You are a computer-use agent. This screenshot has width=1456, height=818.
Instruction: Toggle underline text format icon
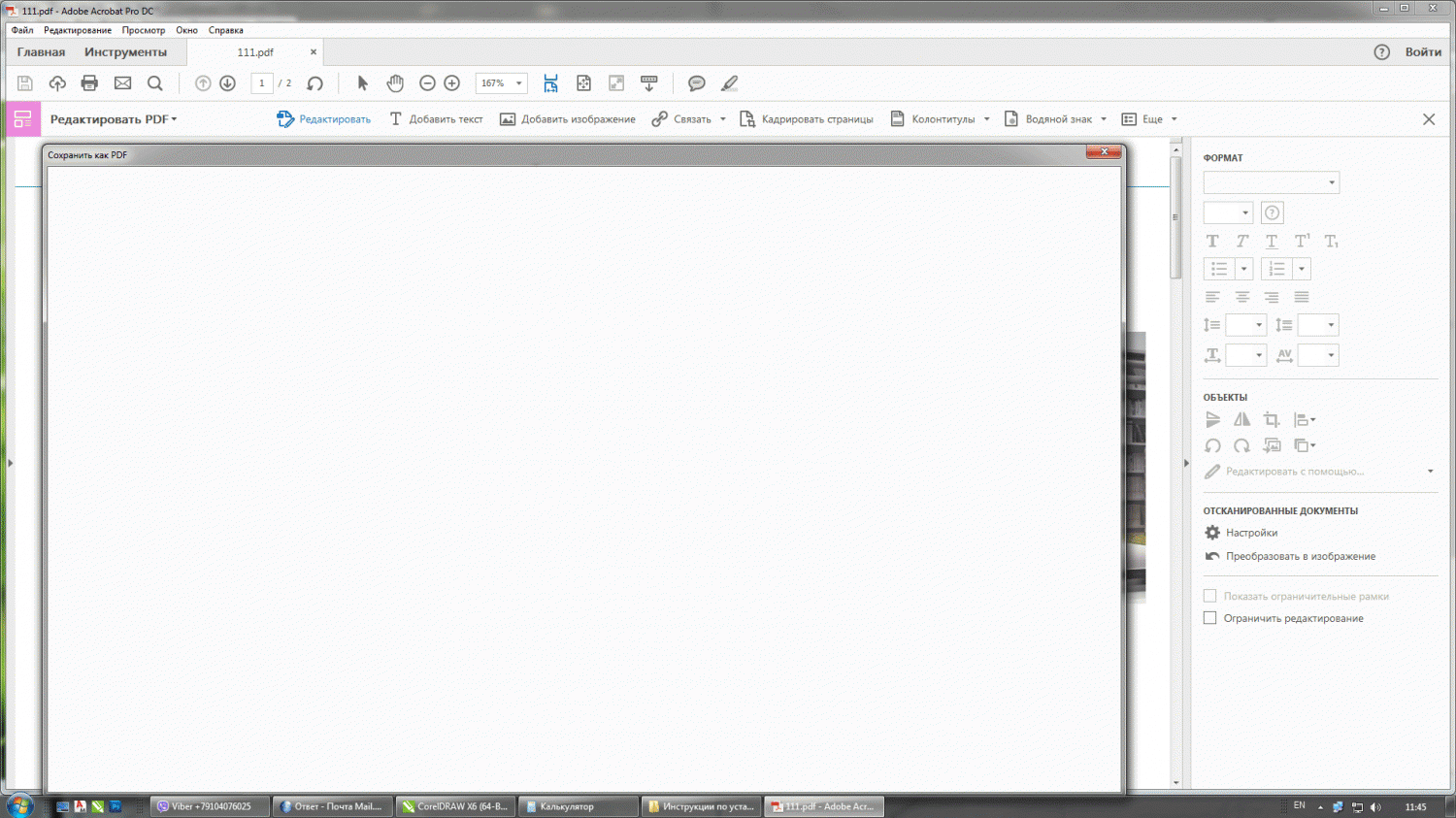1272,241
